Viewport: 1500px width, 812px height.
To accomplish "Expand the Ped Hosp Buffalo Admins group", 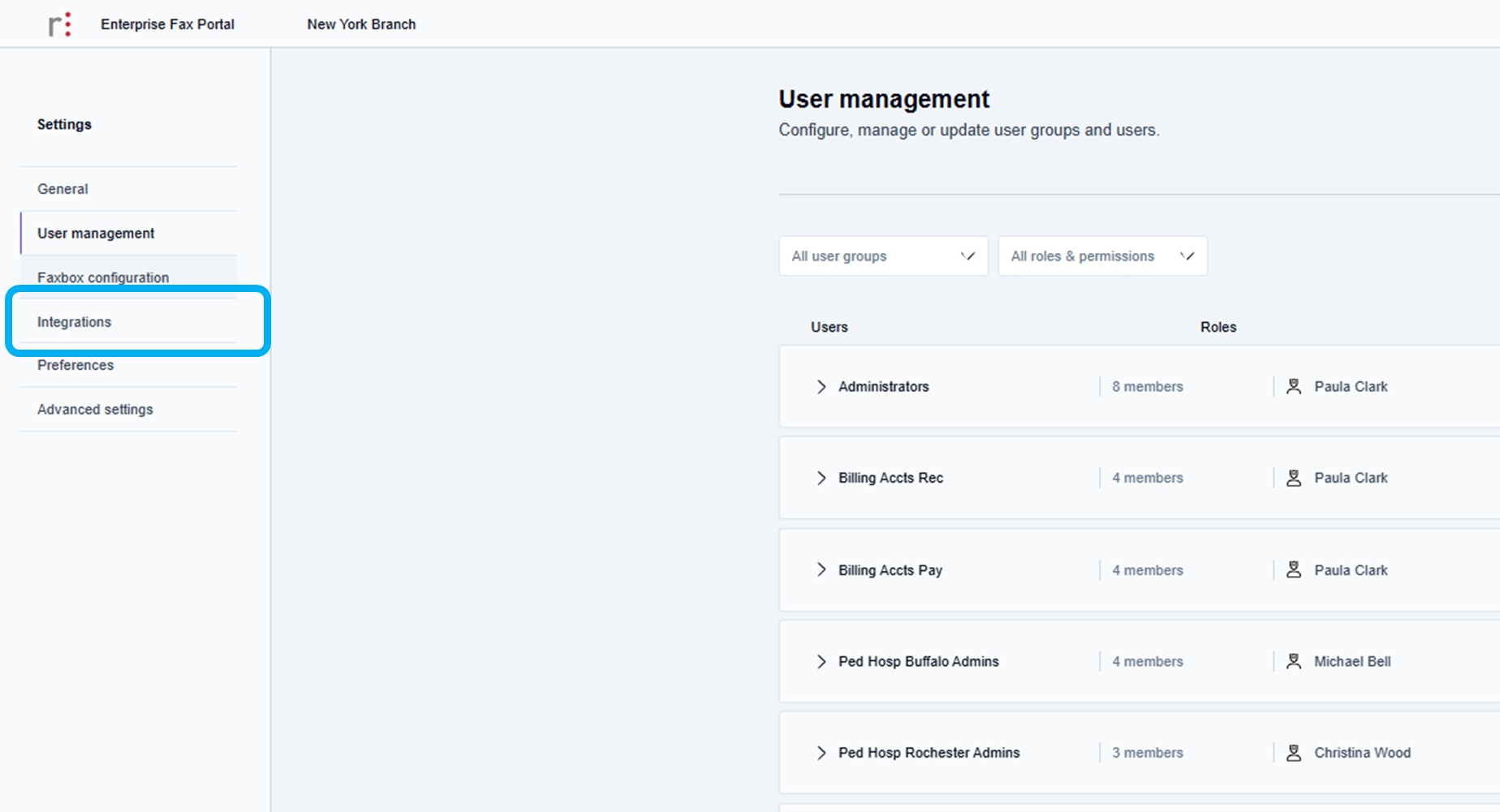I will click(821, 662).
